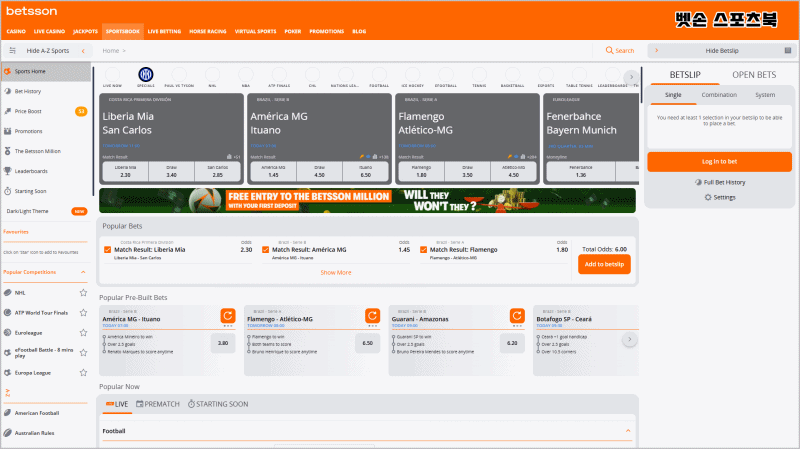
Task: Switch to the Prematch tab
Action: tap(158, 404)
